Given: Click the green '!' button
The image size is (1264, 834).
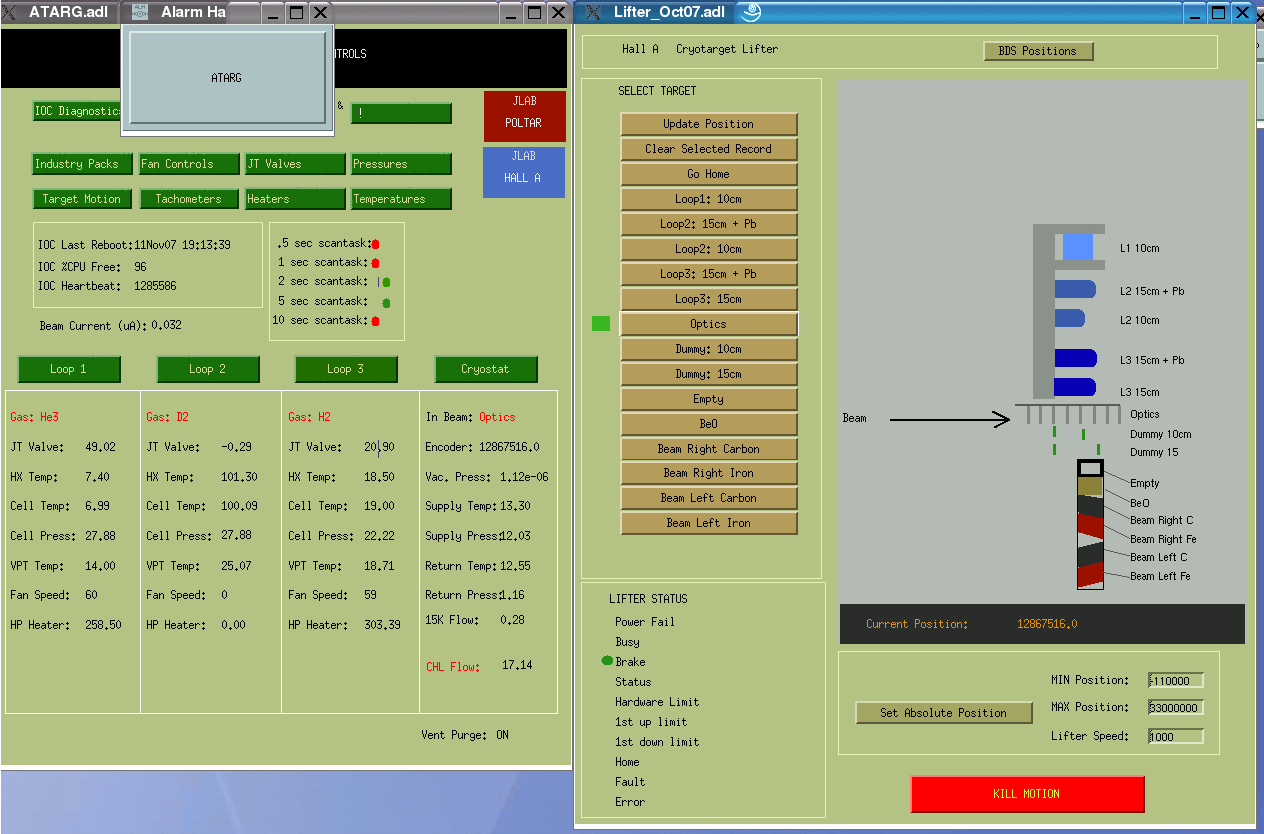Looking at the screenshot, I should click(x=400, y=113).
